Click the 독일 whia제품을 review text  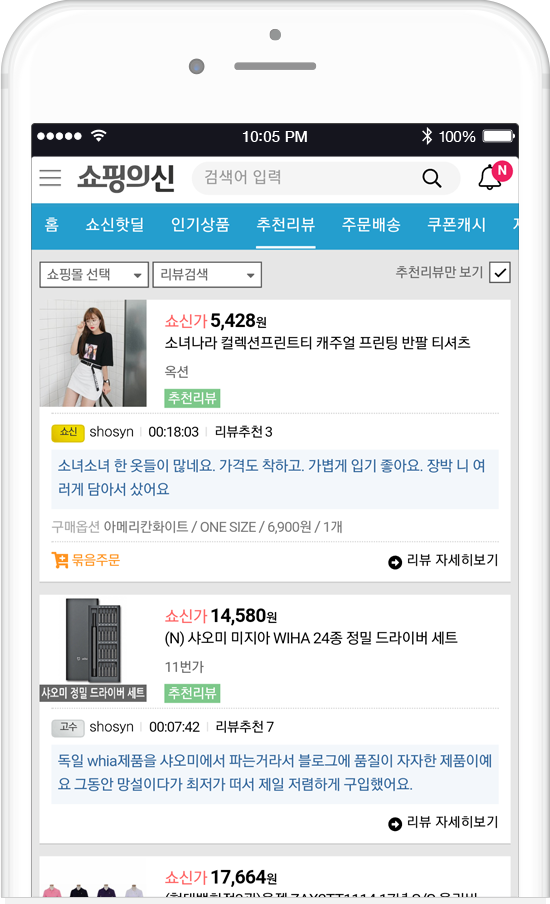pyautogui.click(x=274, y=773)
